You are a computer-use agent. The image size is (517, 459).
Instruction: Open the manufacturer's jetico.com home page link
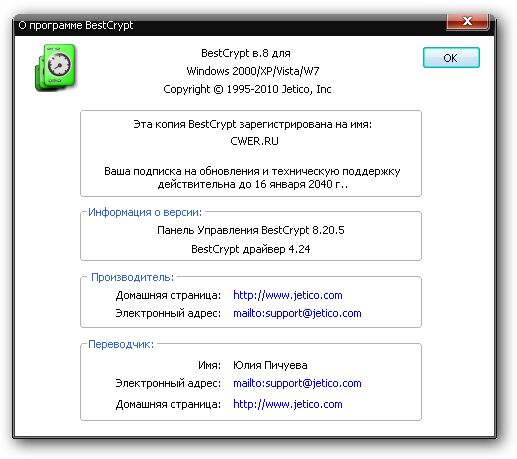(288, 295)
